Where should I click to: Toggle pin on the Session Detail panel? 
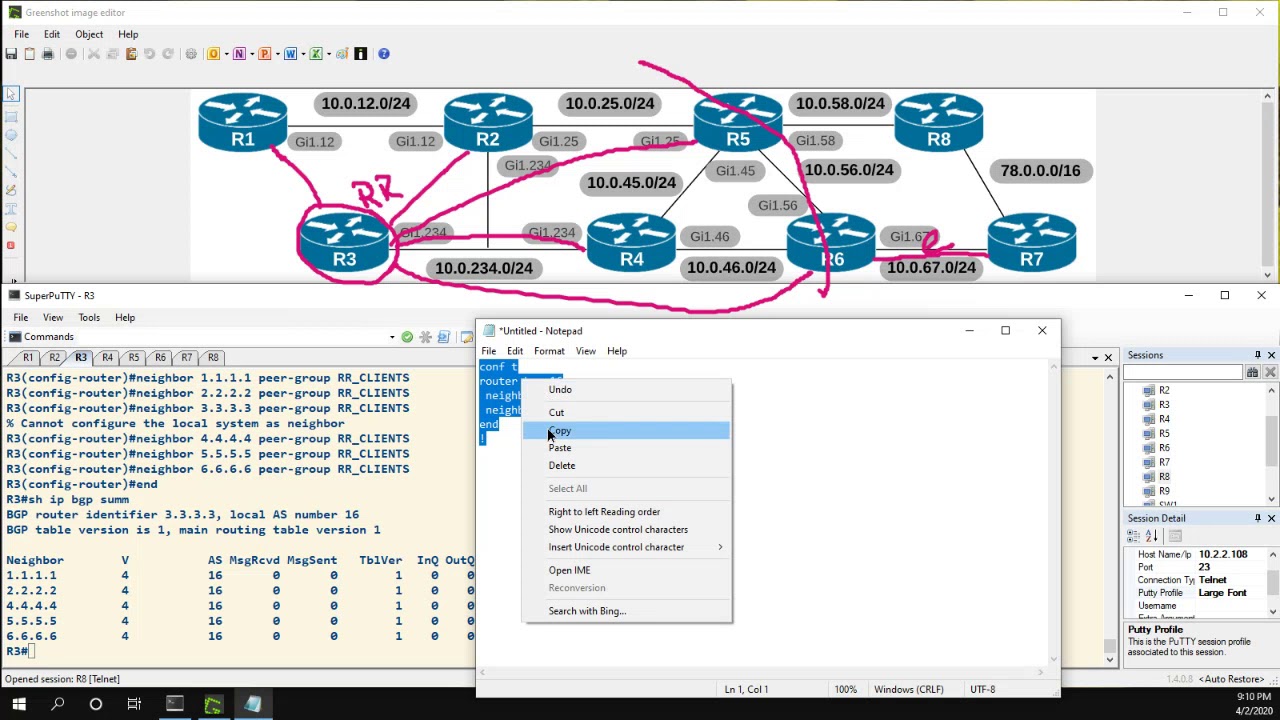[x=1257, y=518]
